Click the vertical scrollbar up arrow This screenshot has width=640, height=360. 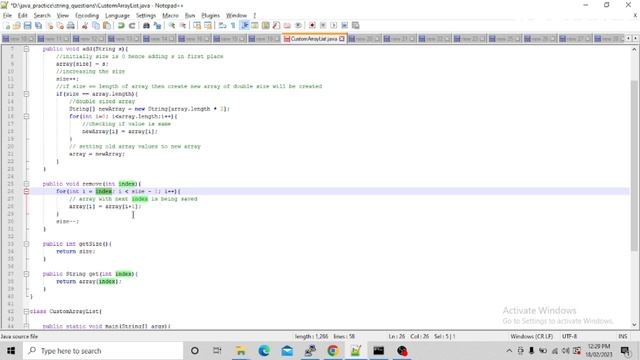point(634,49)
